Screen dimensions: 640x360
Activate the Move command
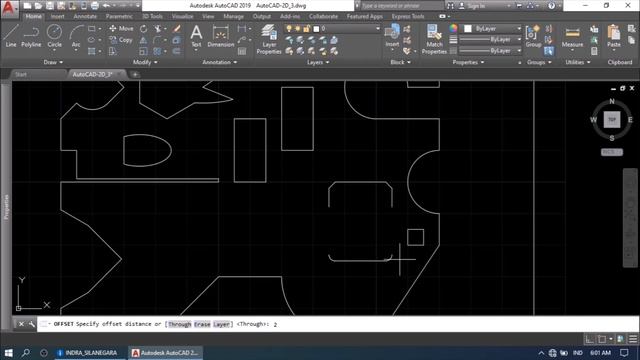[121, 29]
